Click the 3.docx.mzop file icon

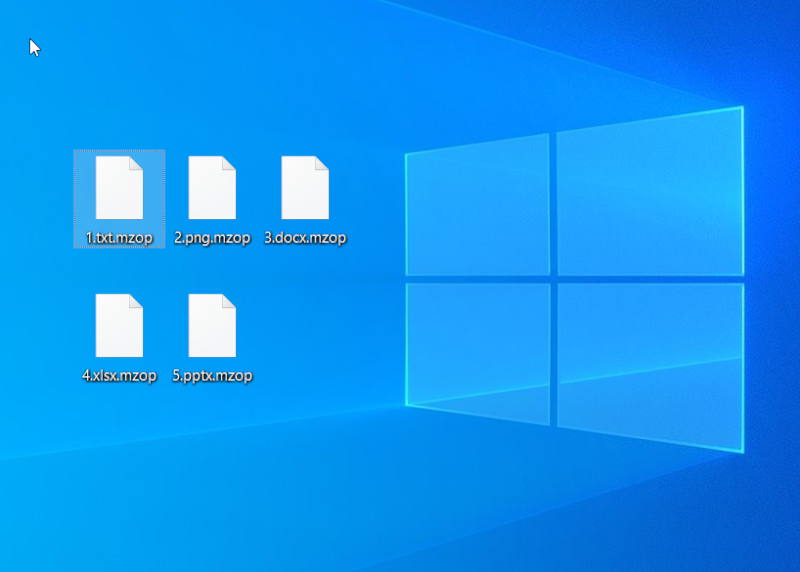tap(305, 188)
